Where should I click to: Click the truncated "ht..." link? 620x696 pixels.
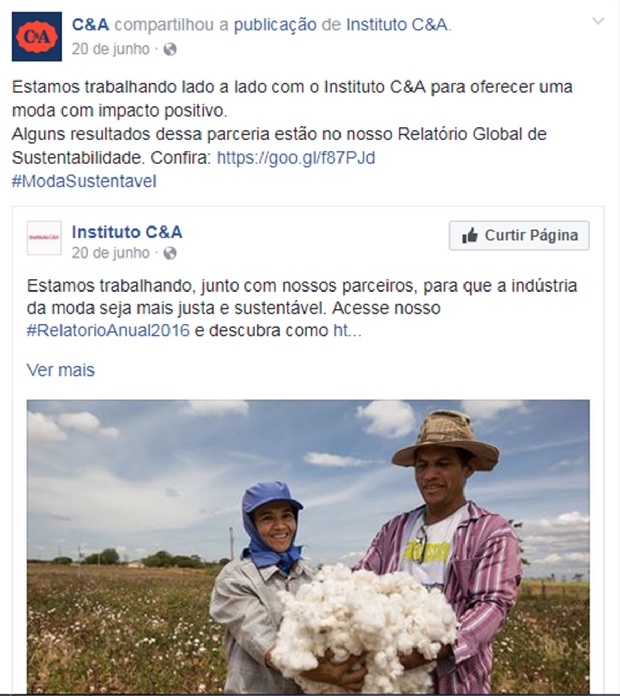click(x=348, y=331)
